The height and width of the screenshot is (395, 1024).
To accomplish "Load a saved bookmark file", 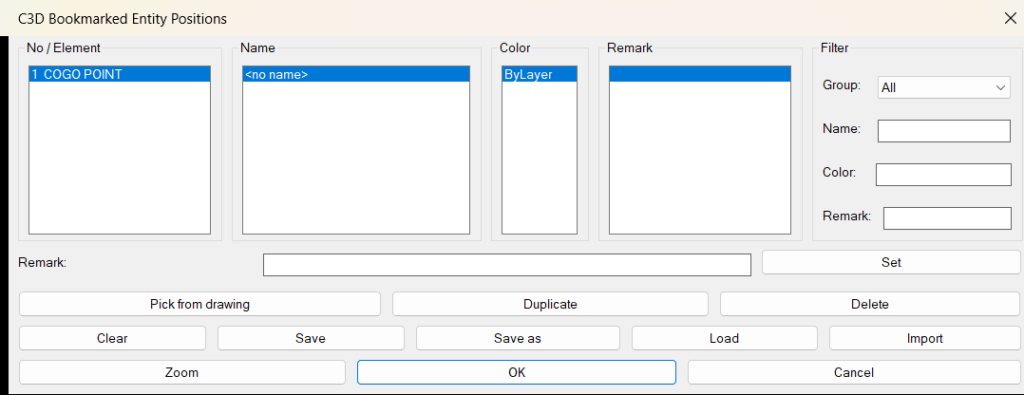I will point(724,338).
